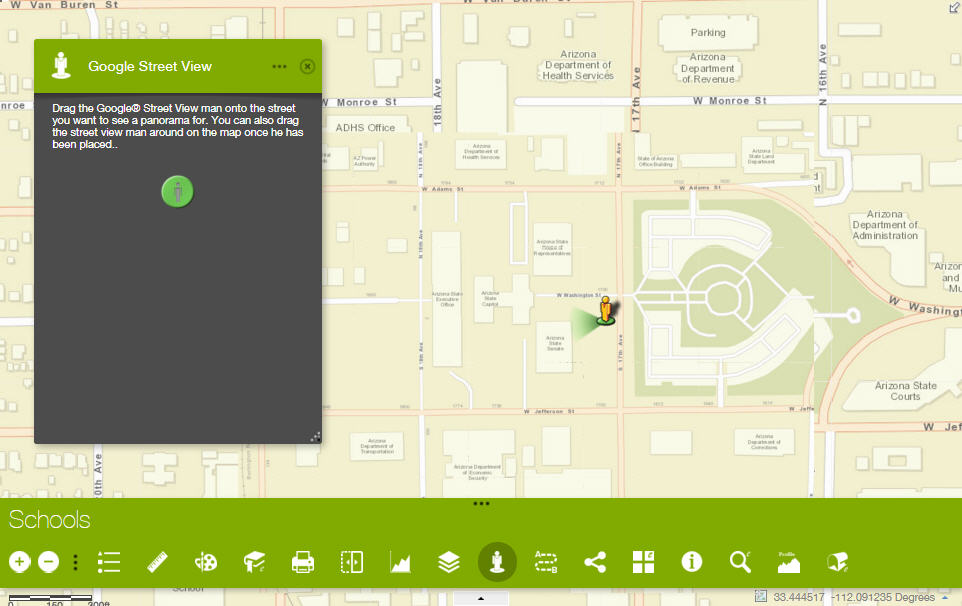This screenshot has width=962, height=606.
Task: Open the coordinate units dropdown arrow
Action: coord(945,597)
